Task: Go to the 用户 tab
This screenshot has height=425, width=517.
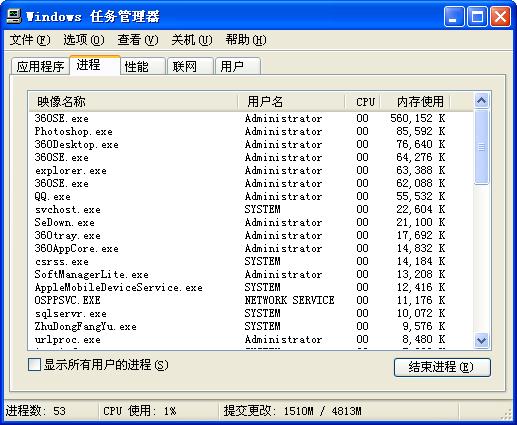Action: click(x=238, y=66)
